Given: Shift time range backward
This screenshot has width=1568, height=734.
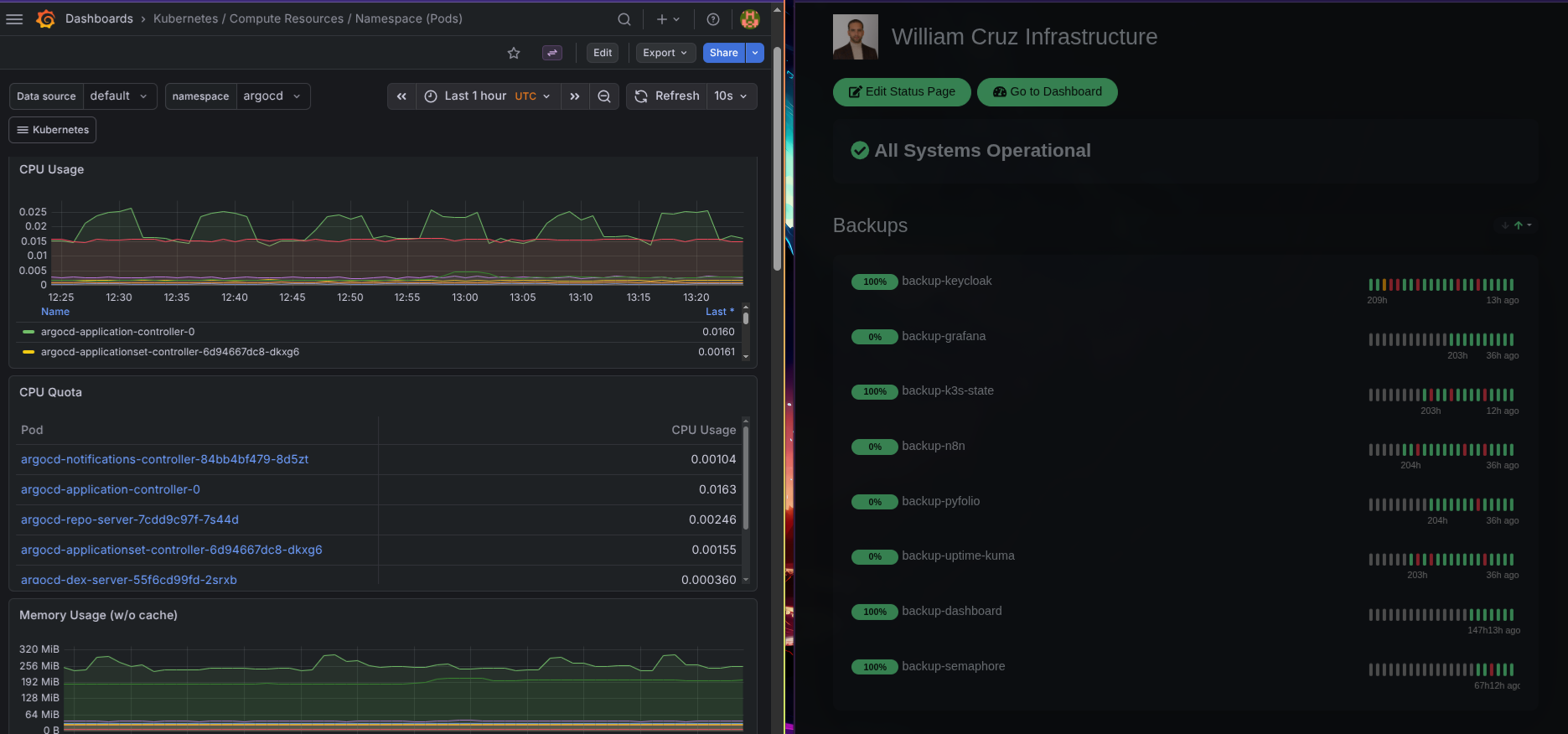Looking at the screenshot, I should (401, 96).
